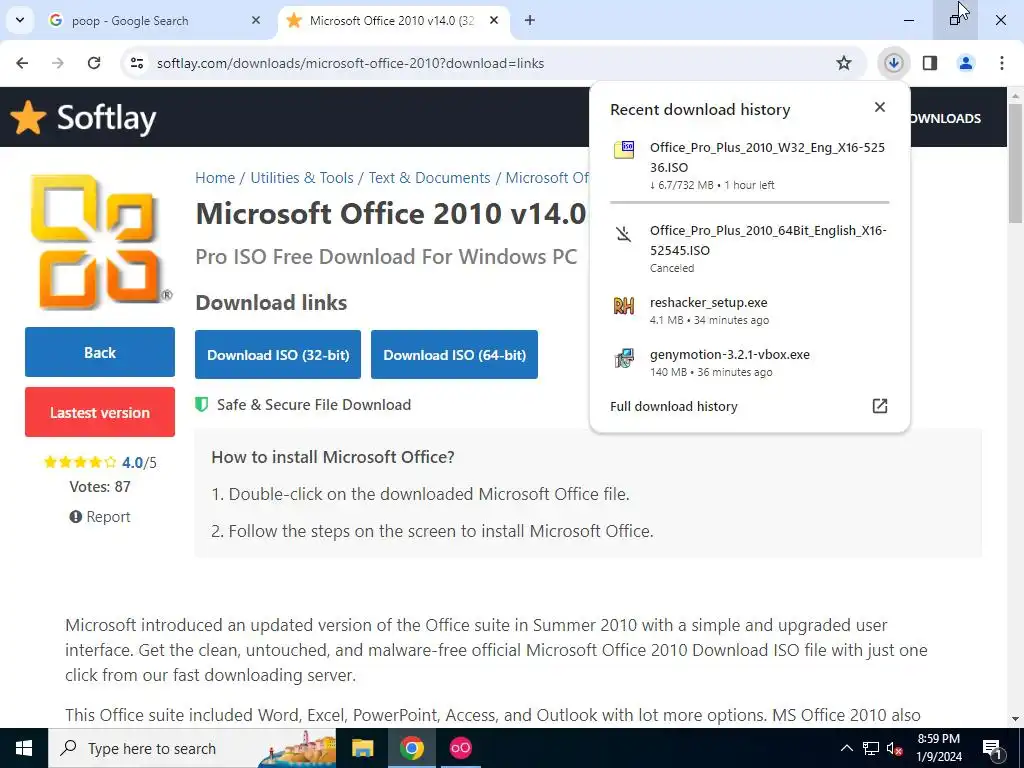Screen dimensions: 1024x768
Task: Open the tab search dropdown arrow
Action: 20,20
